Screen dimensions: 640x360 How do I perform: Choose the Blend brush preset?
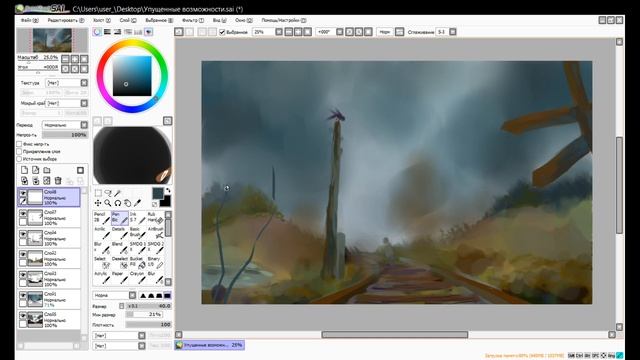(x=120, y=247)
